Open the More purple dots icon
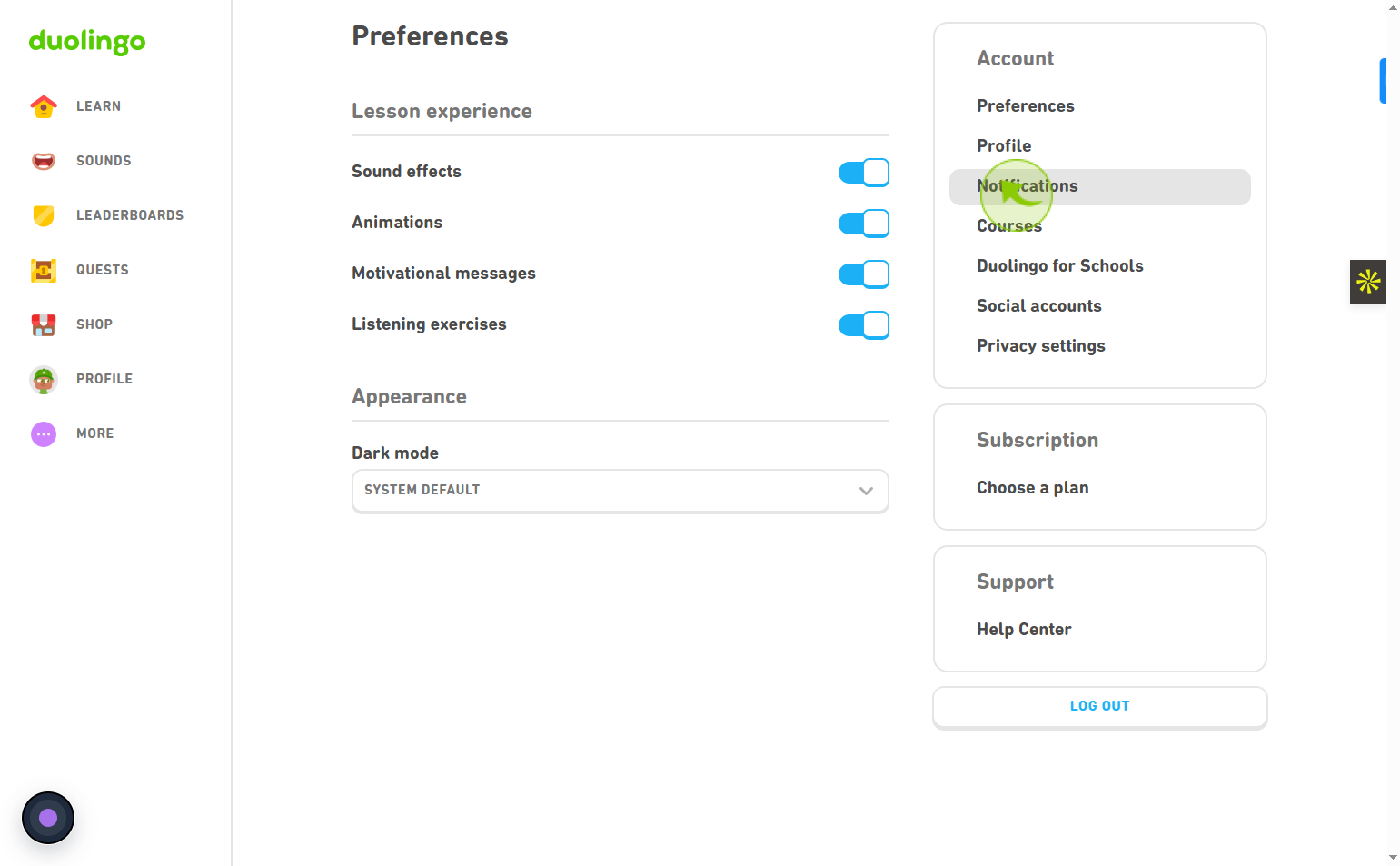This screenshot has height=866, width=1400. [44, 433]
